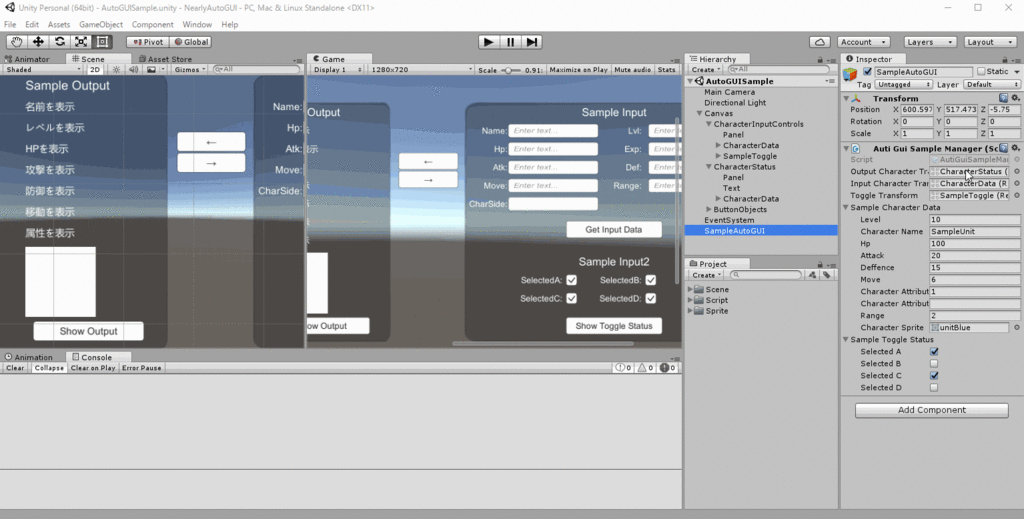Expand the Script folder in Project
1024x519 pixels.
(x=690, y=300)
